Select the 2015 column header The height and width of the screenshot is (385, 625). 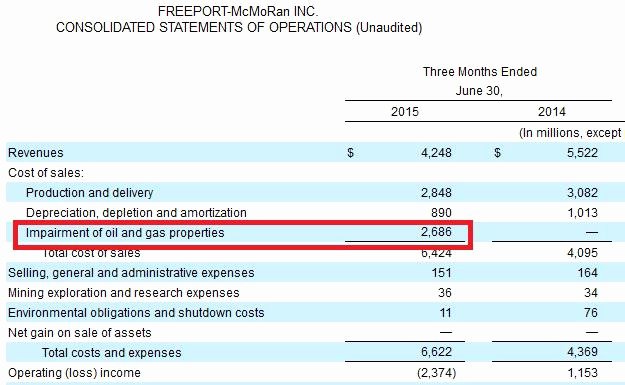405,112
